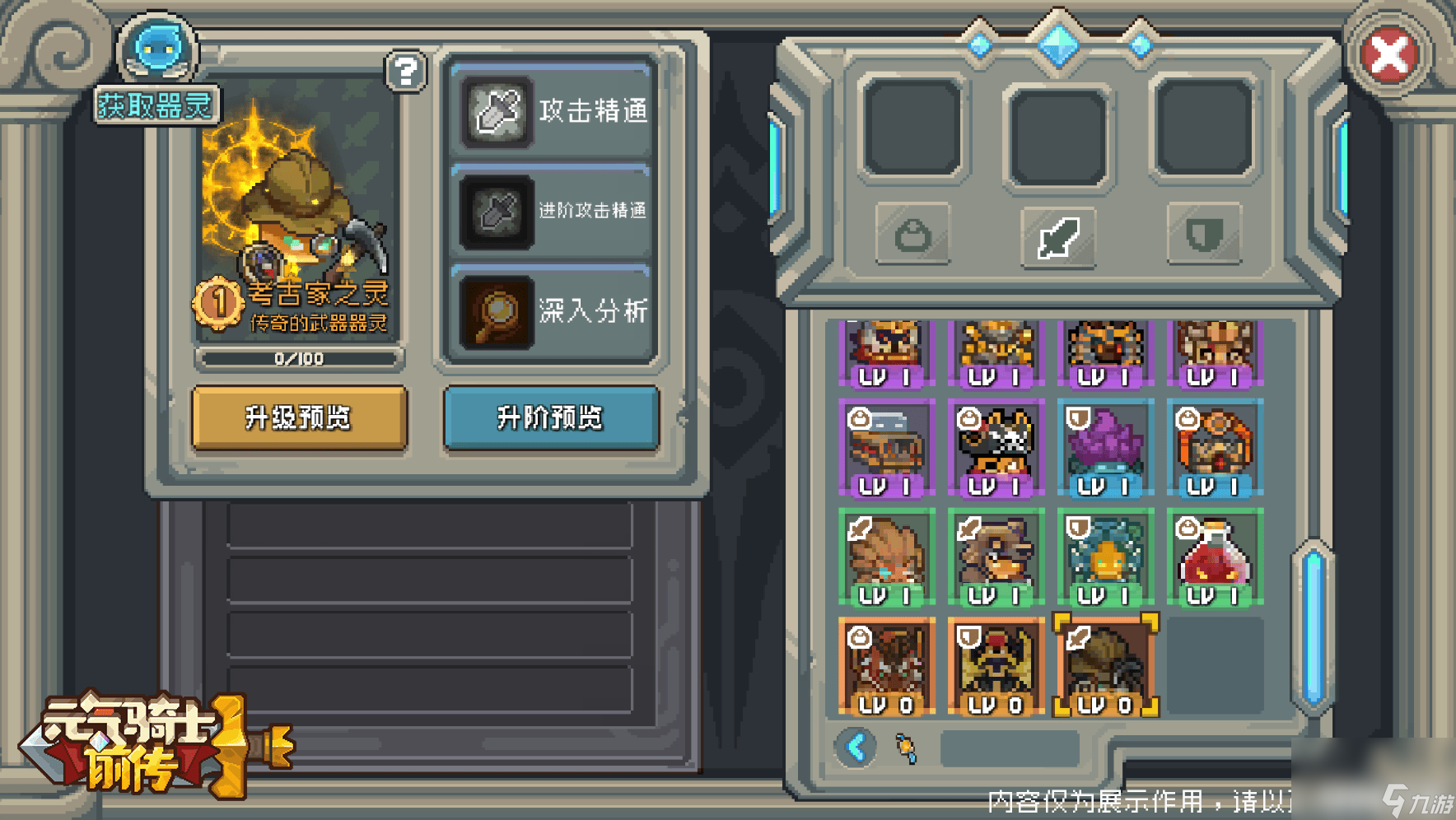Select the 深入分析 magnifier skill icon
The width and height of the screenshot is (1456, 820).
(497, 313)
